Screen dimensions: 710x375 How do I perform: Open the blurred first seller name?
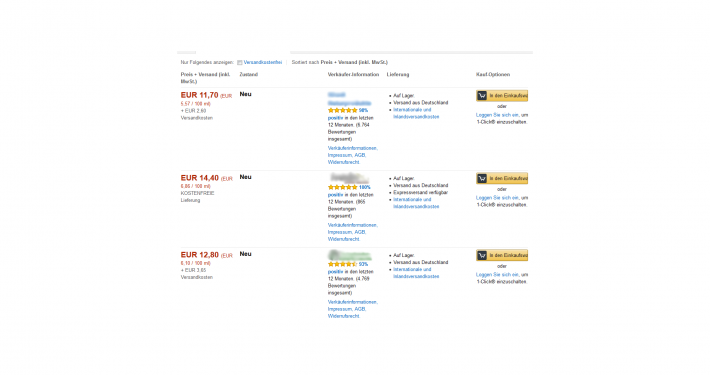pyautogui.click(x=349, y=99)
